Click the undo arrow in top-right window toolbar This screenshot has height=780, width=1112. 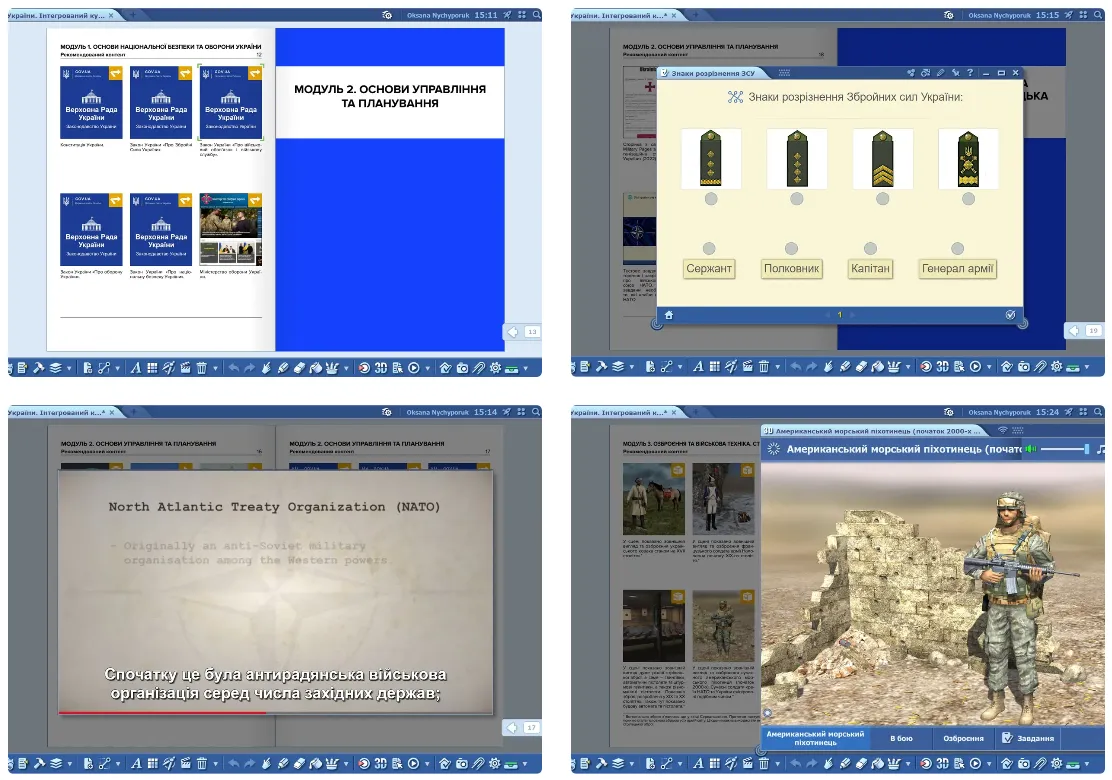(x=796, y=367)
